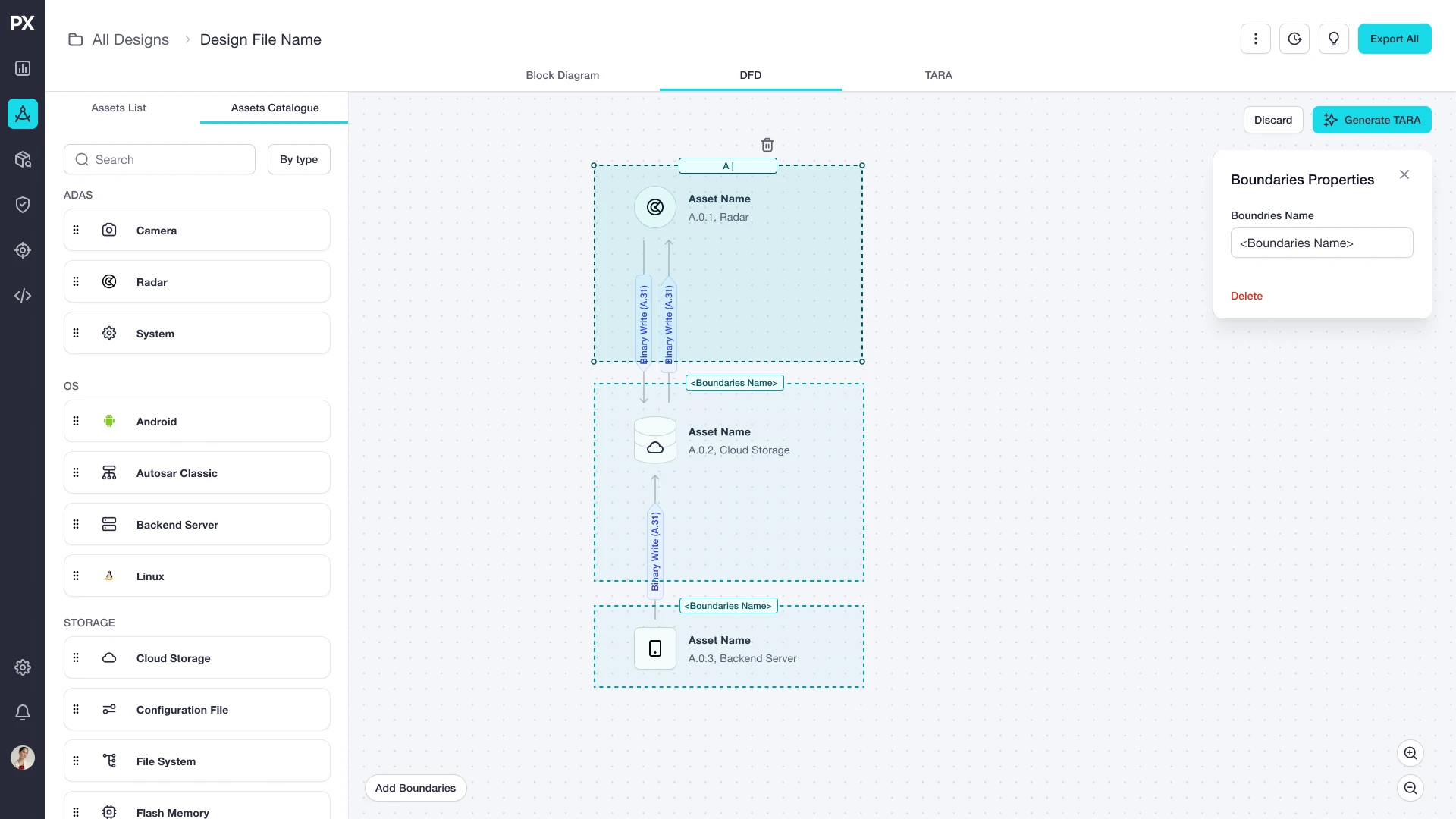Open the package search icon in sidebar
The image size is (1456, 819).
click(23, 159)
